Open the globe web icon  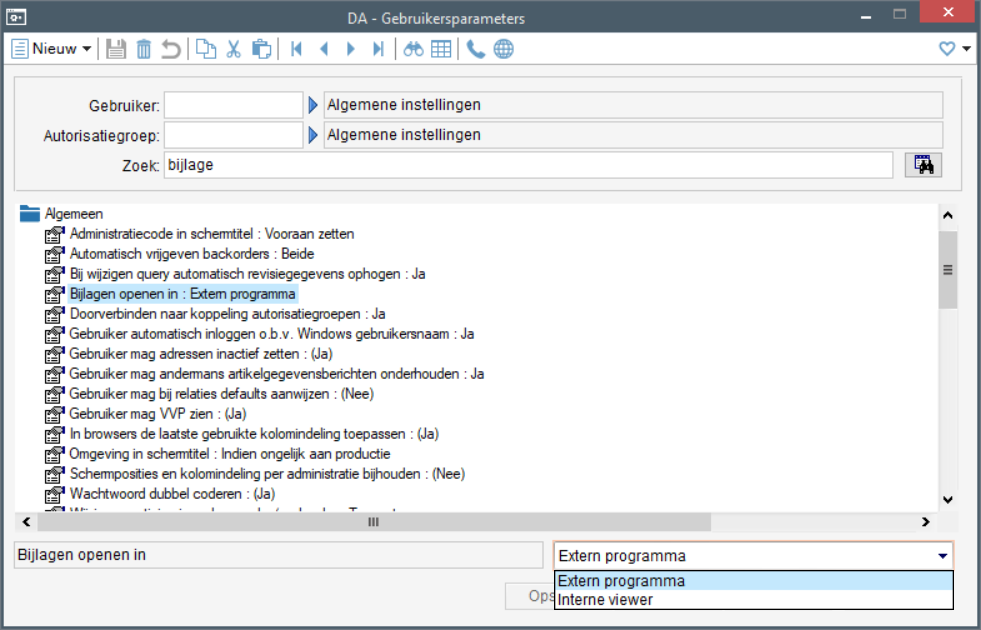point(503,49)
